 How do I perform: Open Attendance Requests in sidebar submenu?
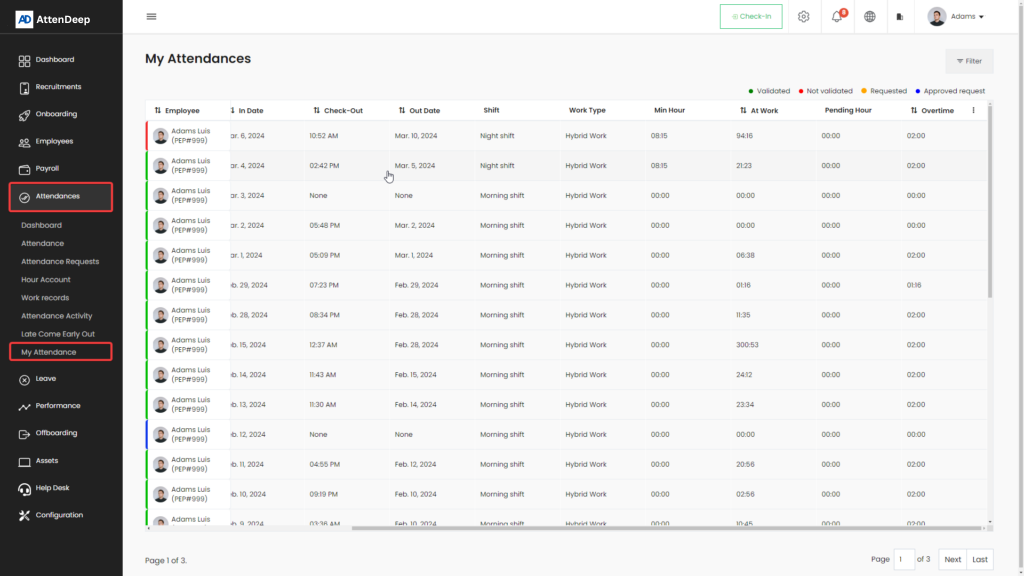pyautogui.click(x=60, y=262)
